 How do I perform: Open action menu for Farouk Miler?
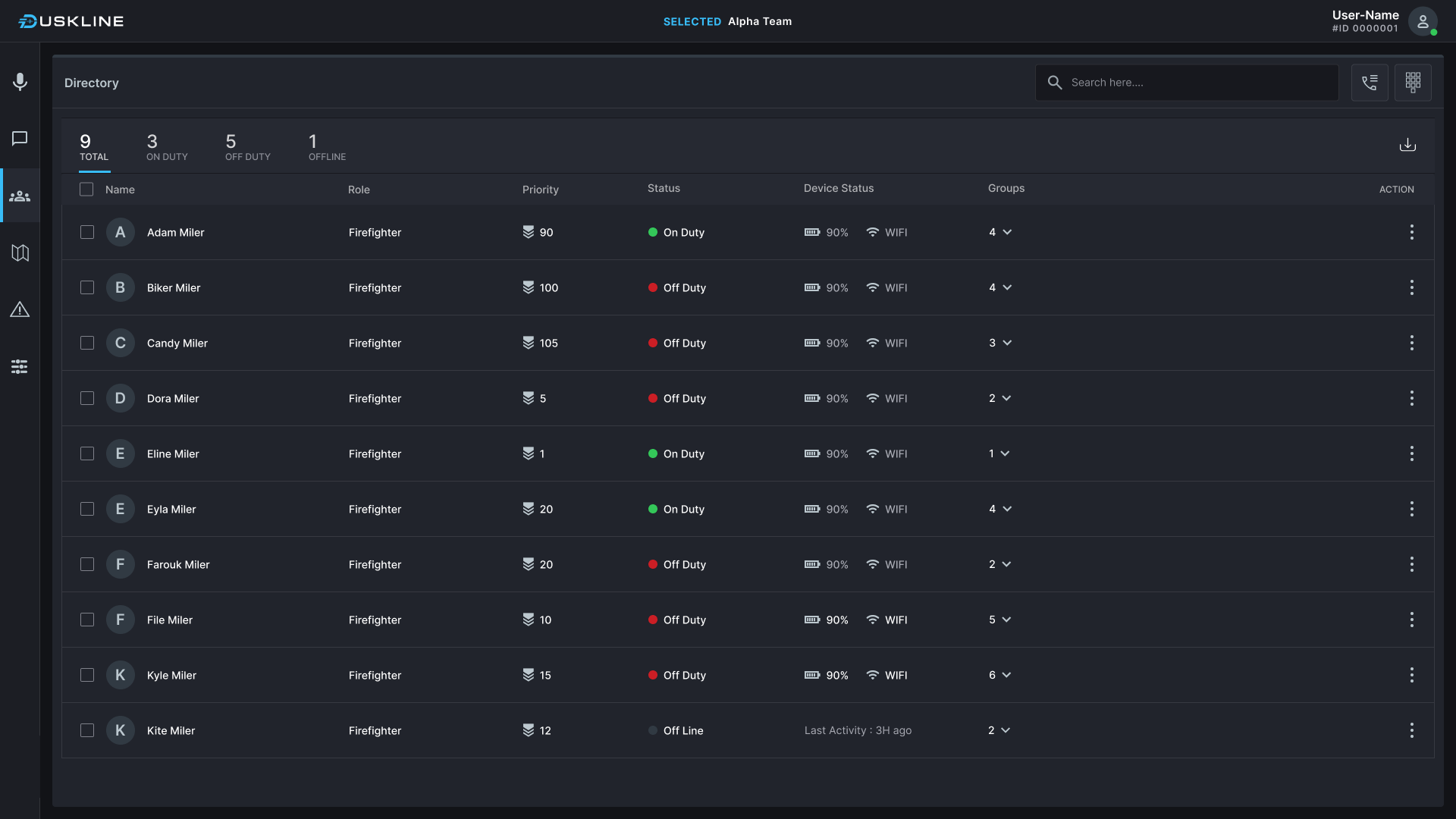(x=1411, y=564)
